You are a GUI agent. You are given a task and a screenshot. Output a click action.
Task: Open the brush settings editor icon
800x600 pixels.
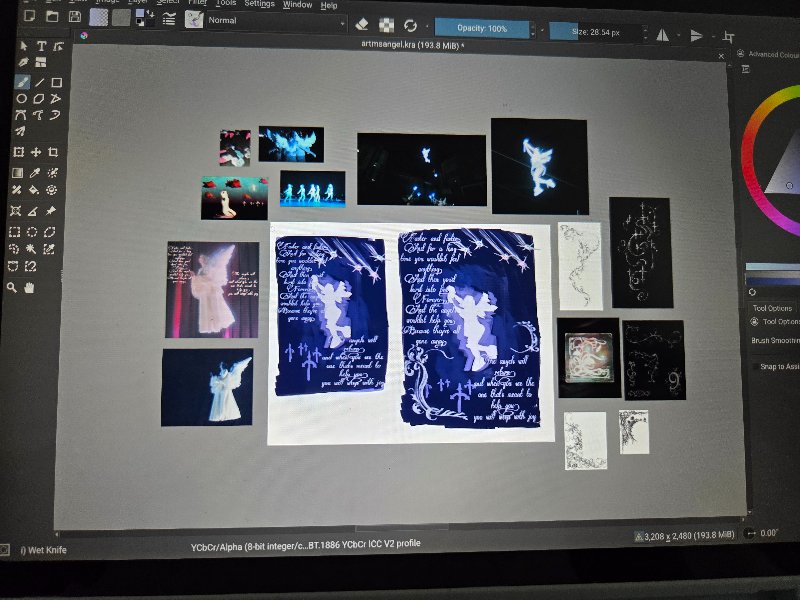[x=169, y=19]
